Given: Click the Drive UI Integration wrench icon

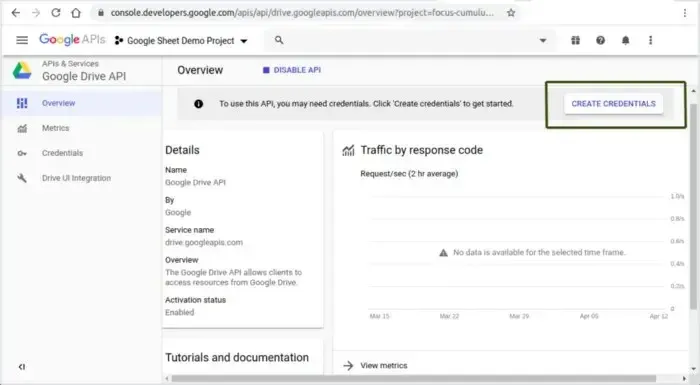Looking at the screenshot, I should tap(22, 178).
